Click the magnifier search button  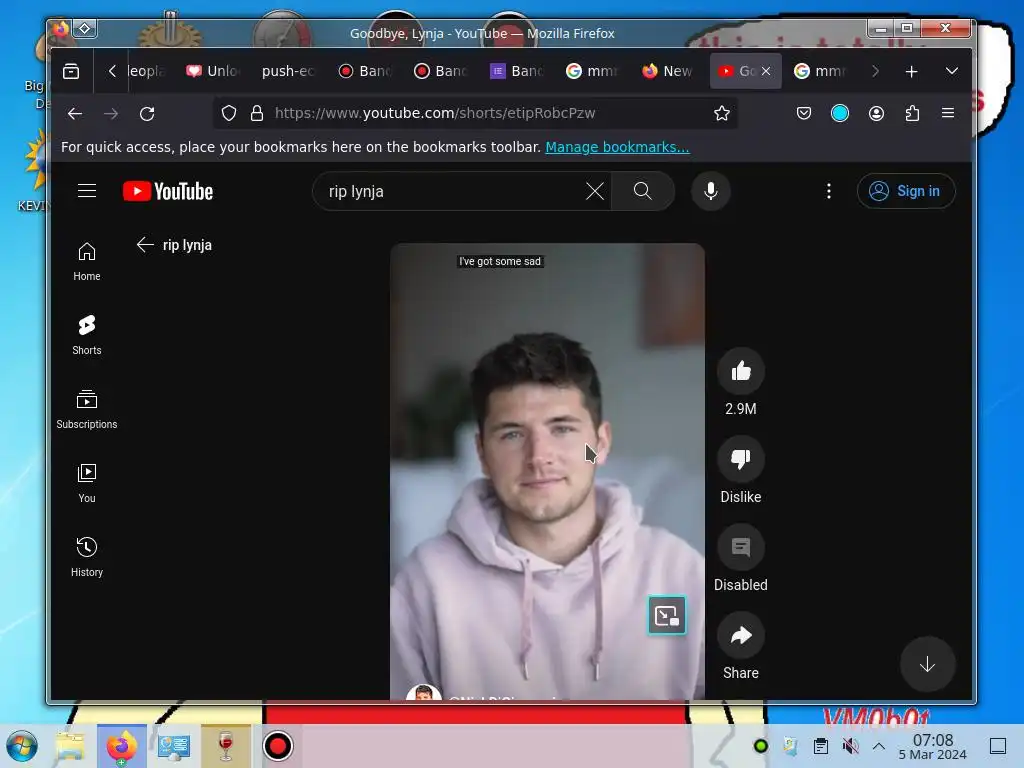[x=643, y=191]
